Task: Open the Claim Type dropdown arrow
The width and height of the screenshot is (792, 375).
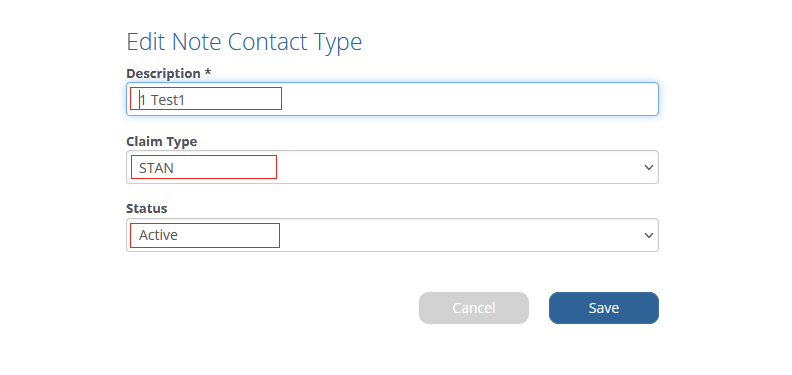Action: tap(649, 167)
